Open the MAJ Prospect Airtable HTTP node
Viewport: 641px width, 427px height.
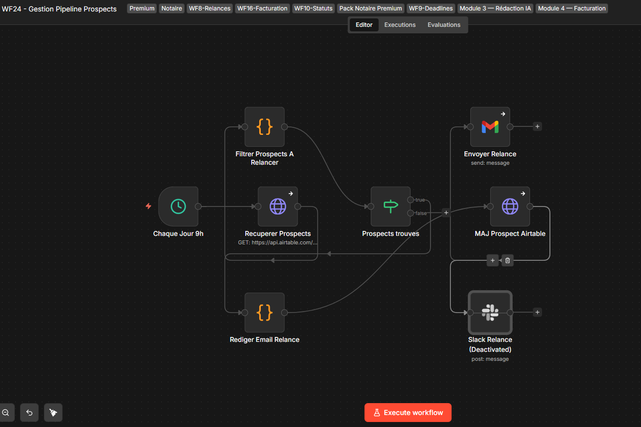coord(510,206)
